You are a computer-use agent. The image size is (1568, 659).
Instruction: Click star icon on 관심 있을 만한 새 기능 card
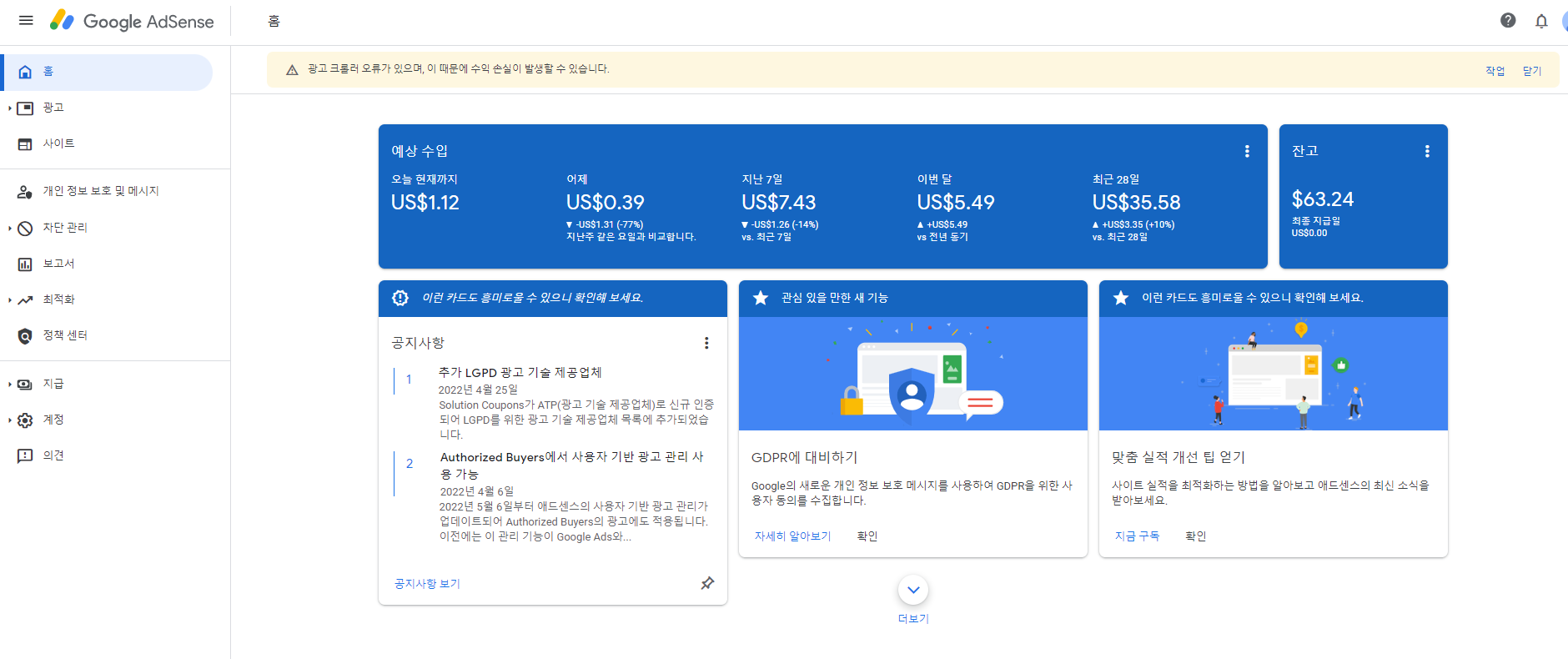point(761,298)
